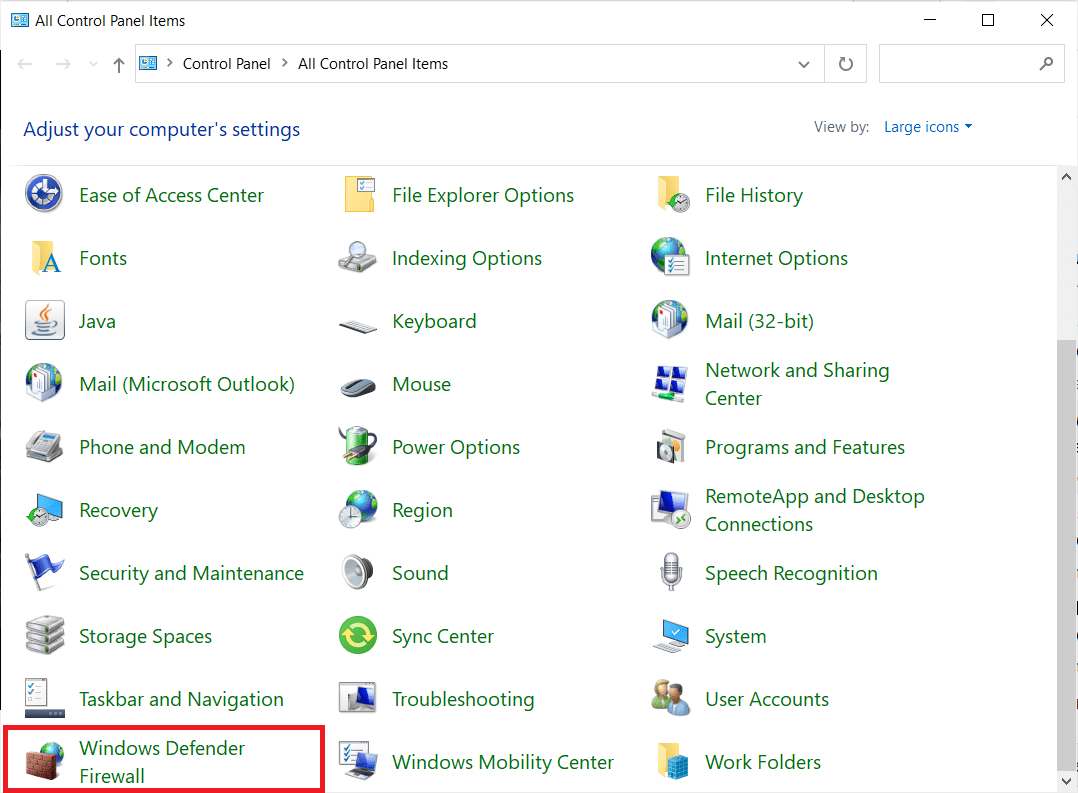Image resolution: width=1078 pixels, height=793 pixels.
Task: Open the address bar history dropdown arrow
Action: click(x=804, y=64)
